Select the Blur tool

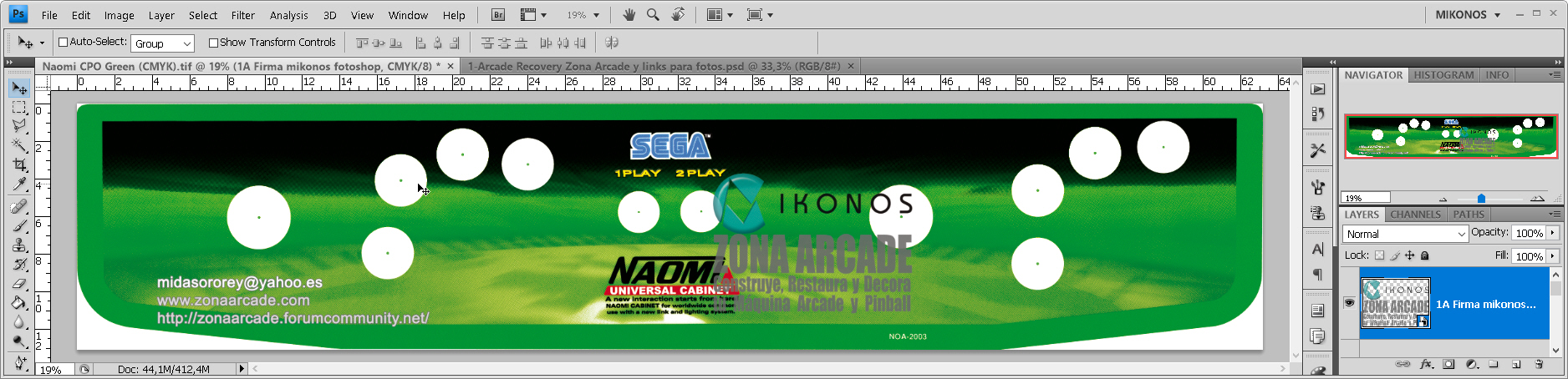tap(19, 322)
